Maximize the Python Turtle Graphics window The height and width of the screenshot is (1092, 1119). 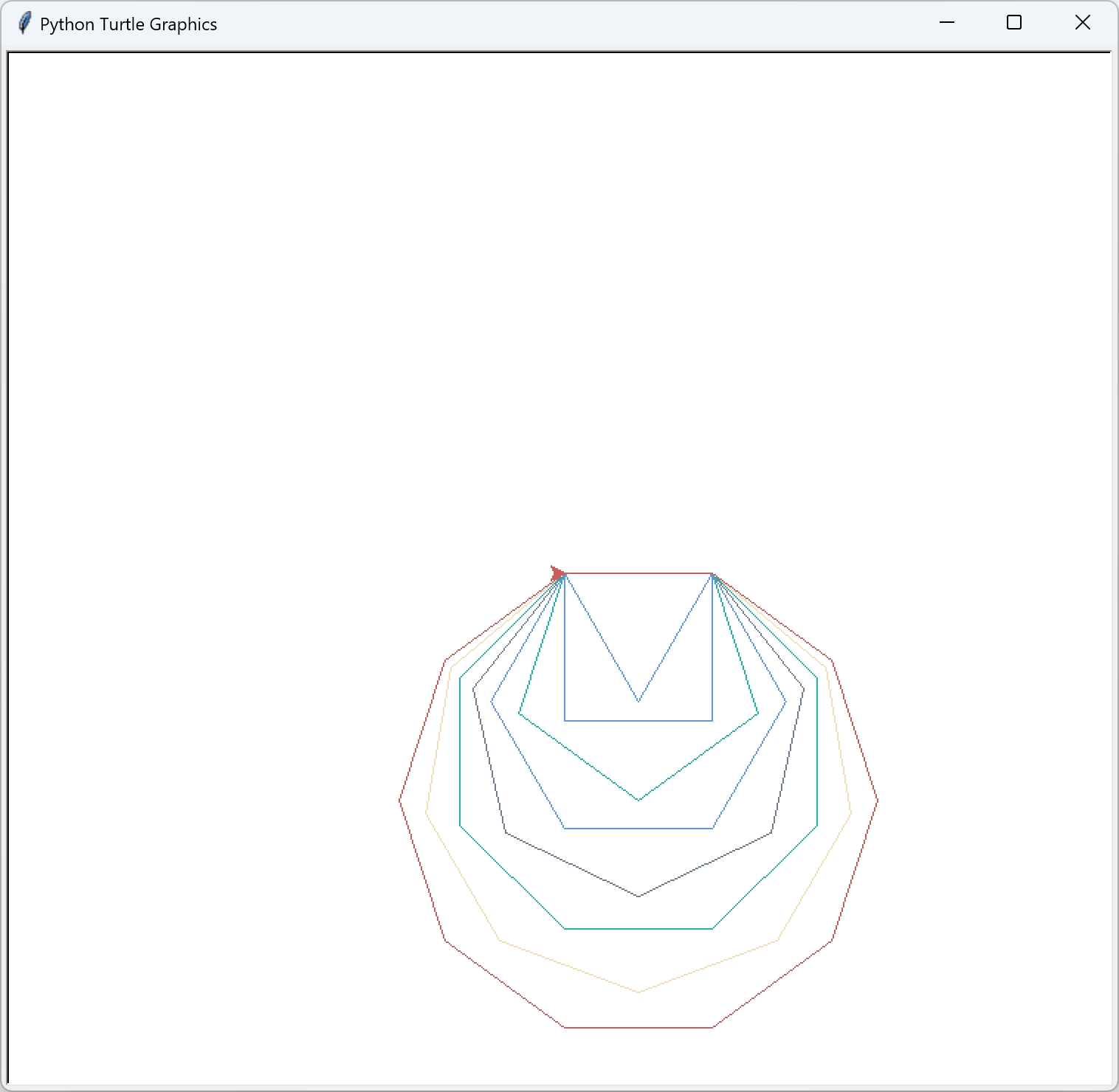click(x=1014, y=23)
